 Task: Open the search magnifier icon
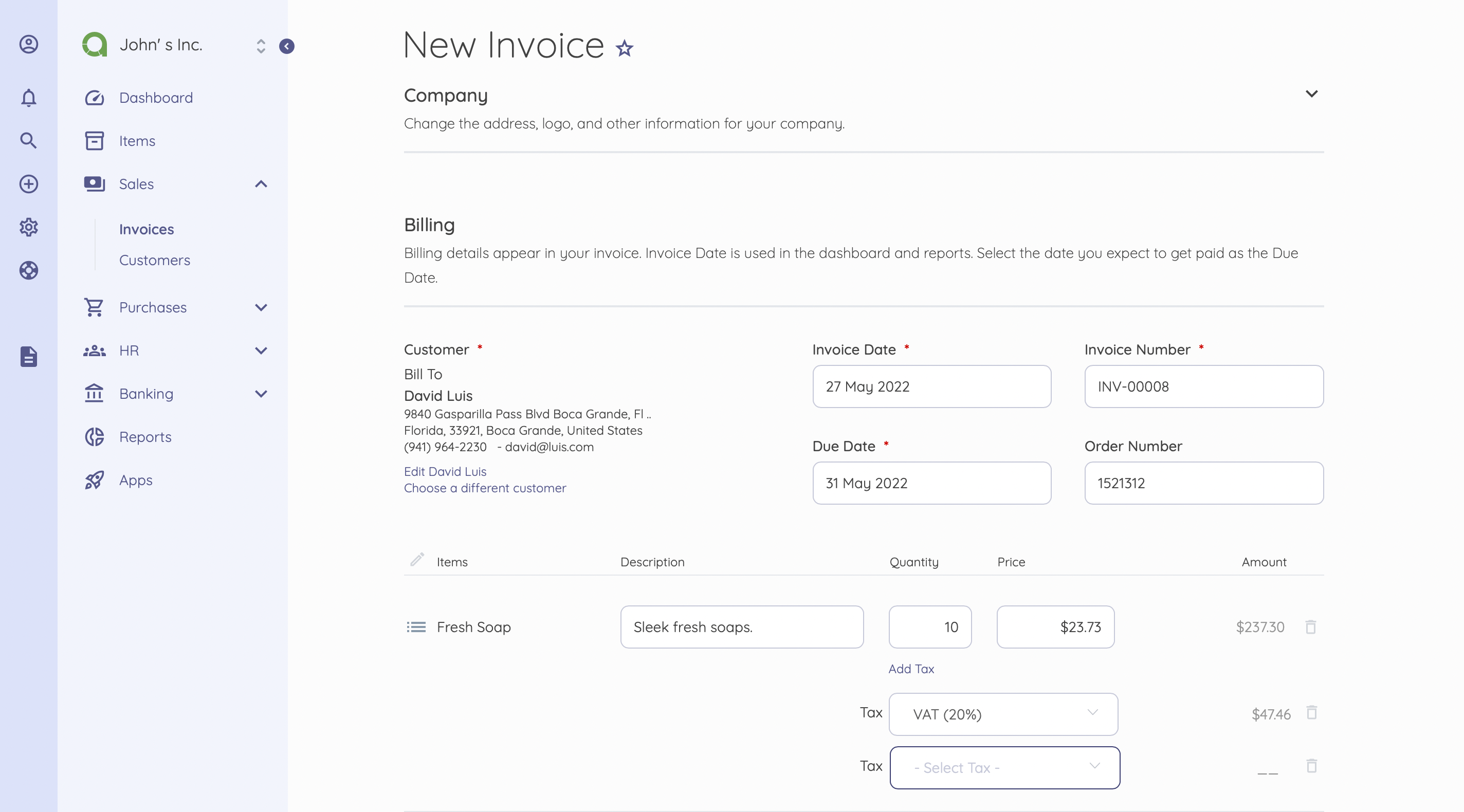coord(28,140)
